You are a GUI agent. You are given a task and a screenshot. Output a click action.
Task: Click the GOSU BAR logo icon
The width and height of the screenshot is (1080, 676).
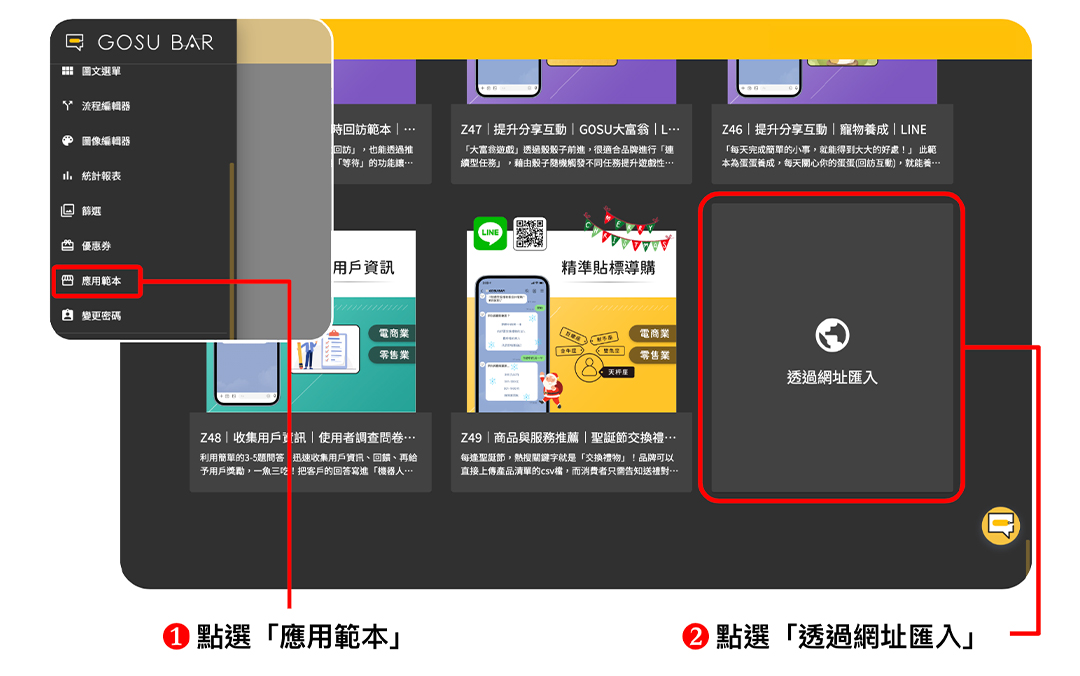coord(74,43)
